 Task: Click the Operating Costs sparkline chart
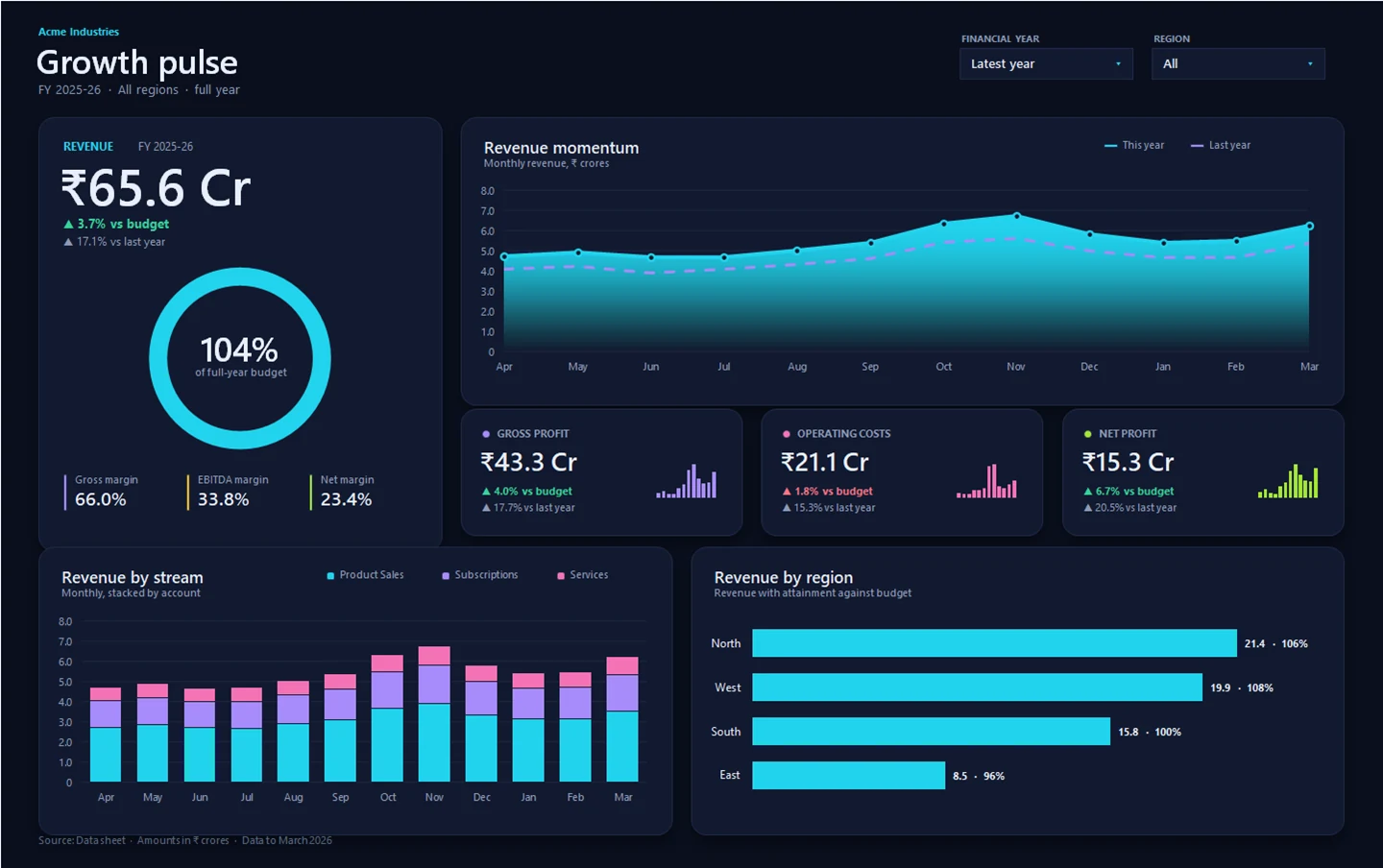[986, 481]
